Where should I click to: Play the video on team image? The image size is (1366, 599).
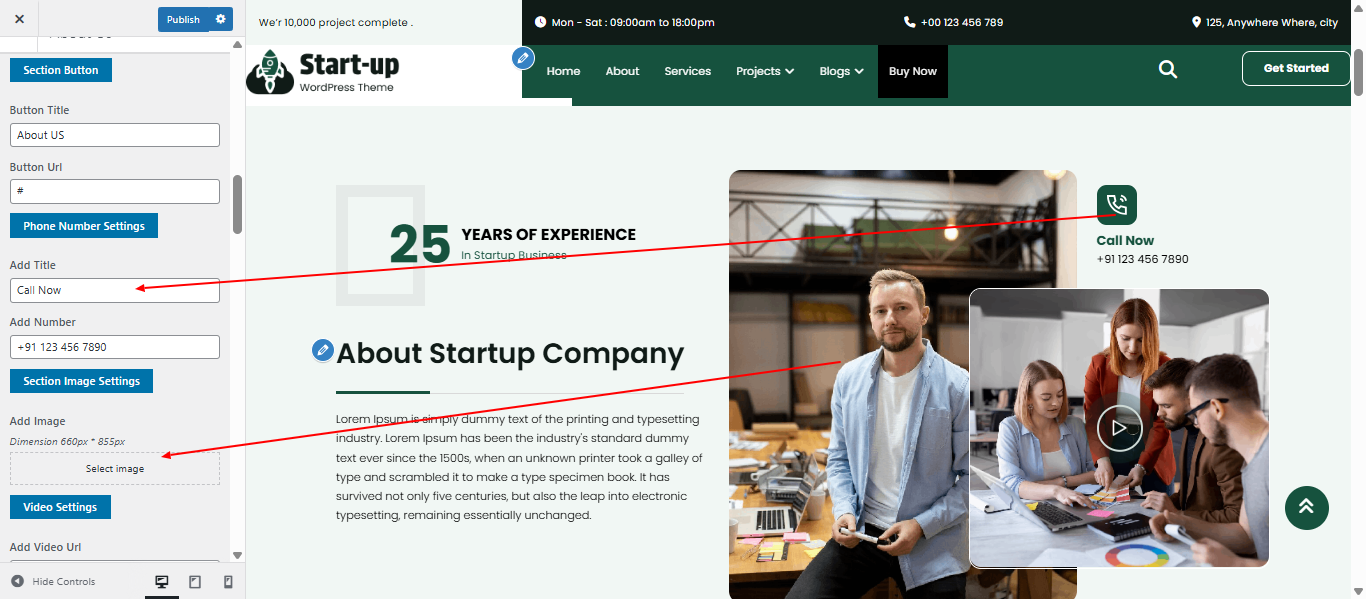(1119, 429)
